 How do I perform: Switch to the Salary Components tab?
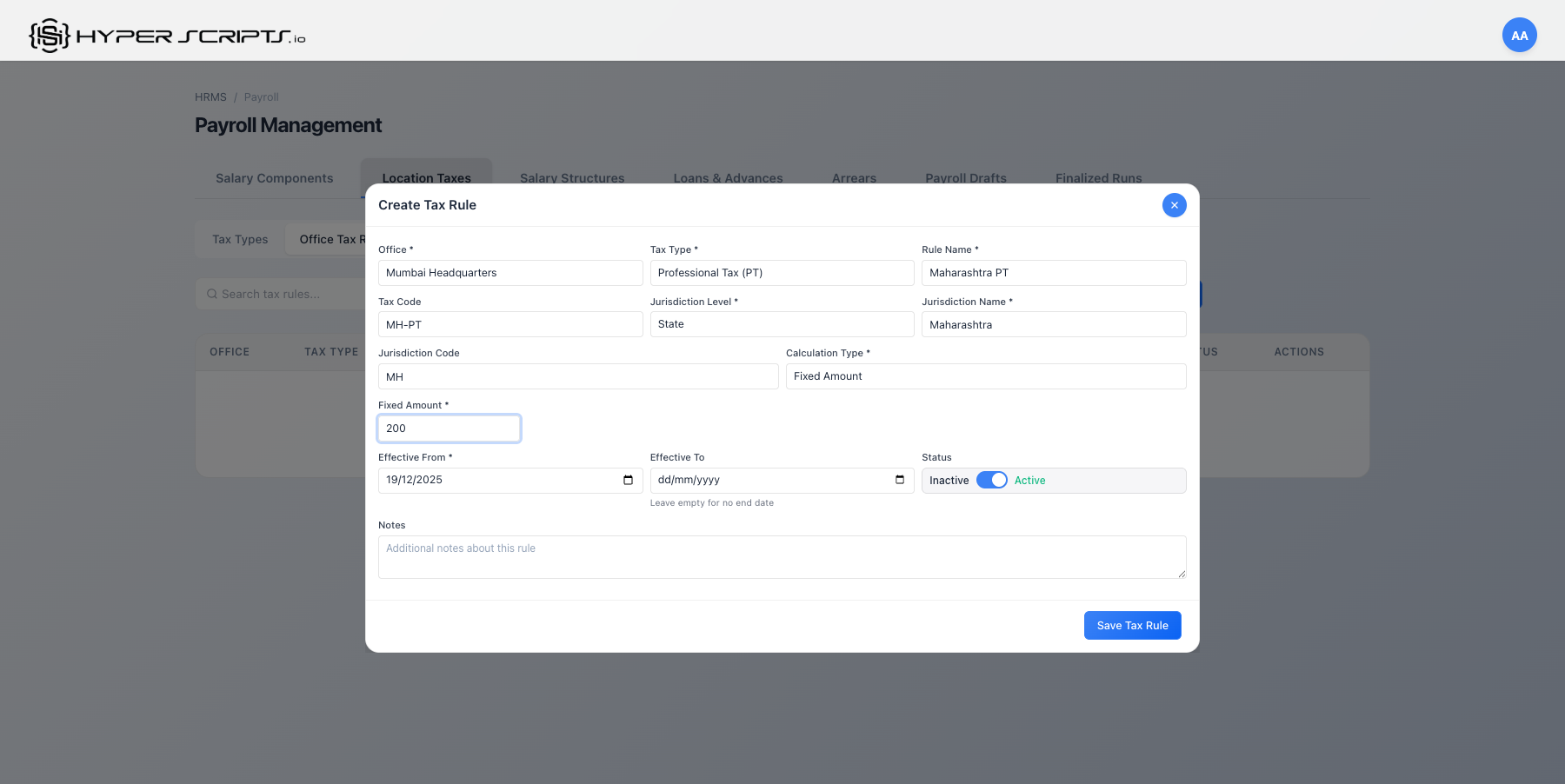pos(274,178)
